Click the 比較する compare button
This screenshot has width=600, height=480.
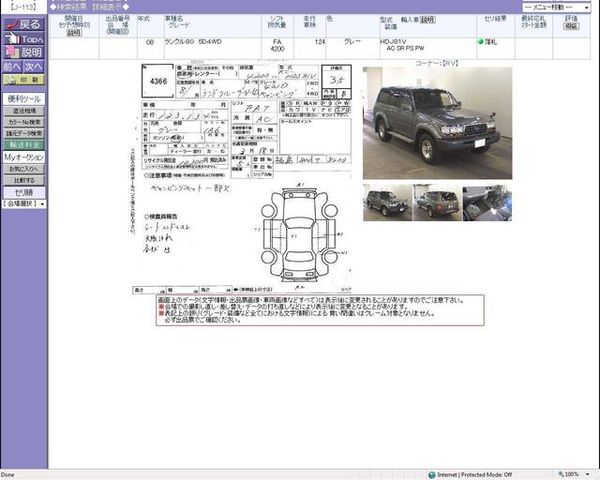coord(23,180)
